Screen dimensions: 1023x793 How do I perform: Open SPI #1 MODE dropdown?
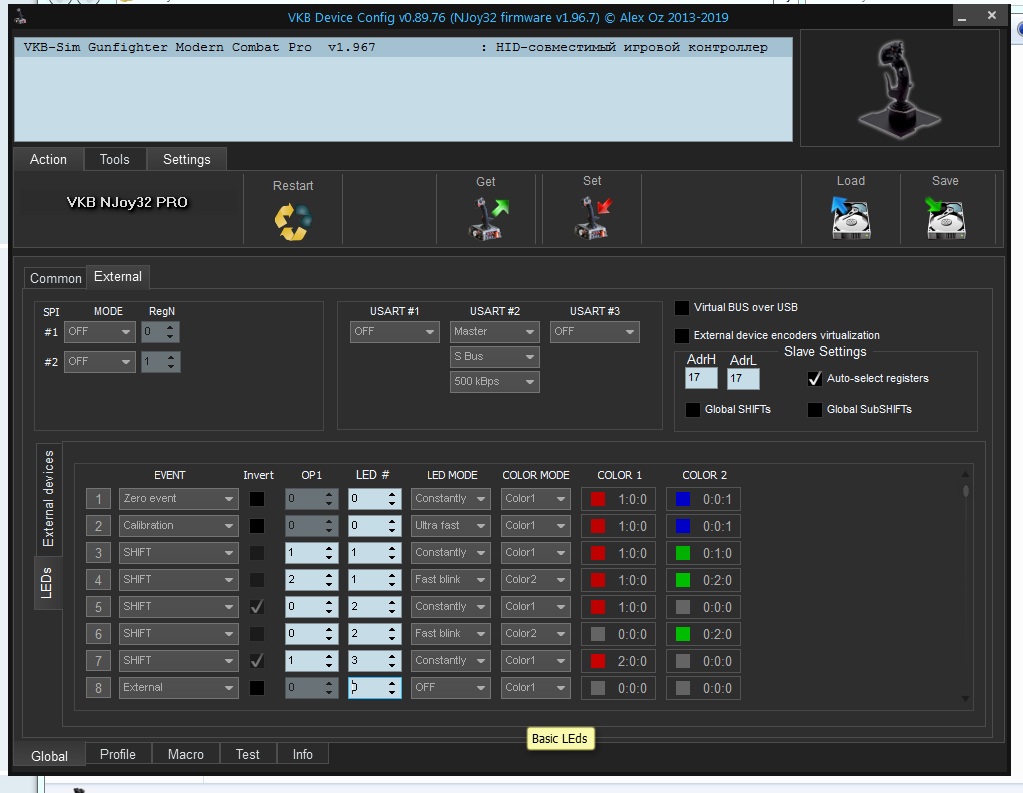tap(100, 332)
